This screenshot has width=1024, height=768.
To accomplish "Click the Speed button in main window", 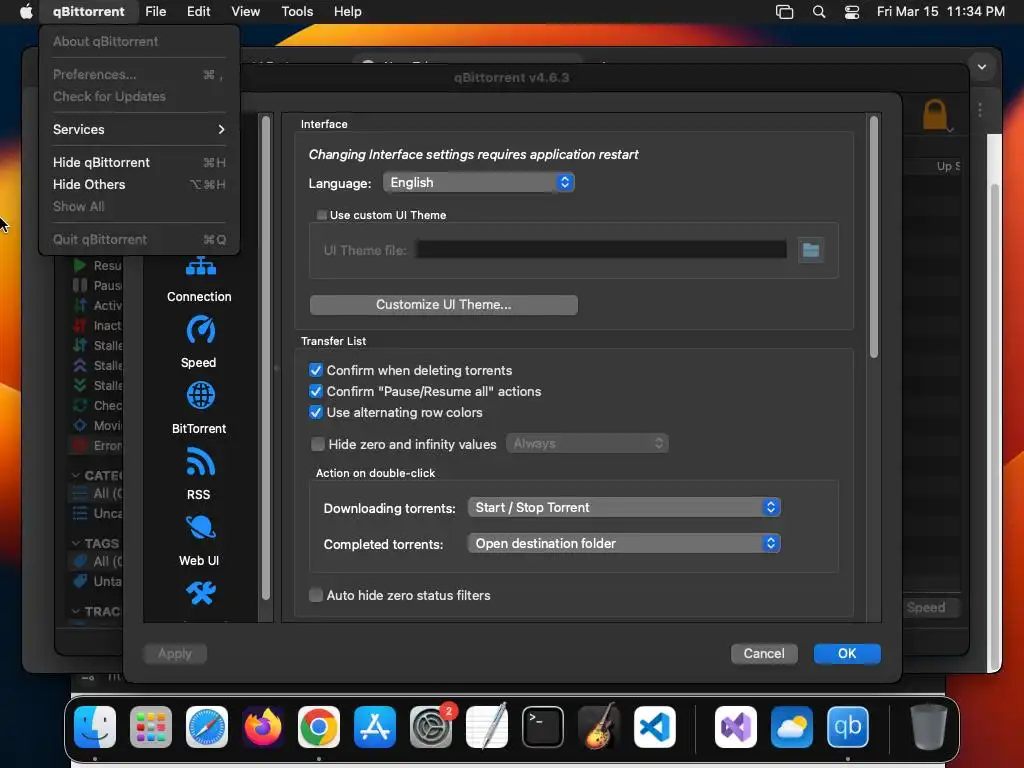I will tap(929, 607).
